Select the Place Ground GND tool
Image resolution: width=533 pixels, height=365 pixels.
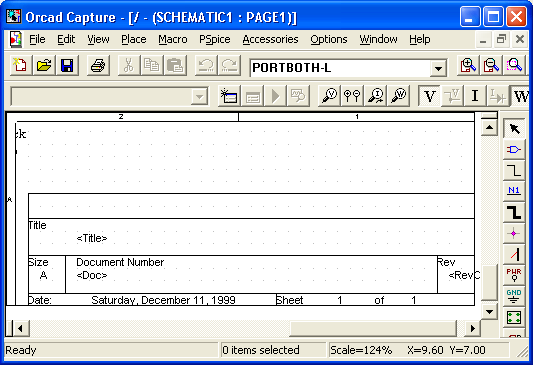coord(514,296)
